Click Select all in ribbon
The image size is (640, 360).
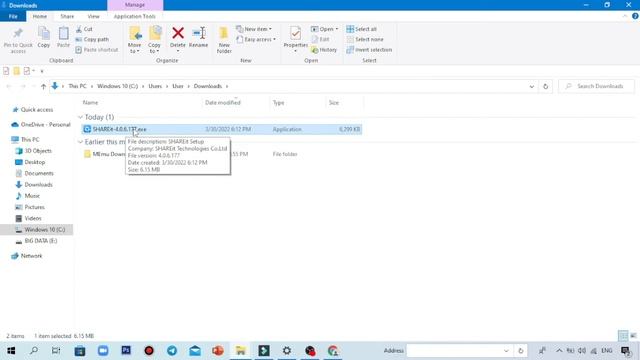click(362, 29)
